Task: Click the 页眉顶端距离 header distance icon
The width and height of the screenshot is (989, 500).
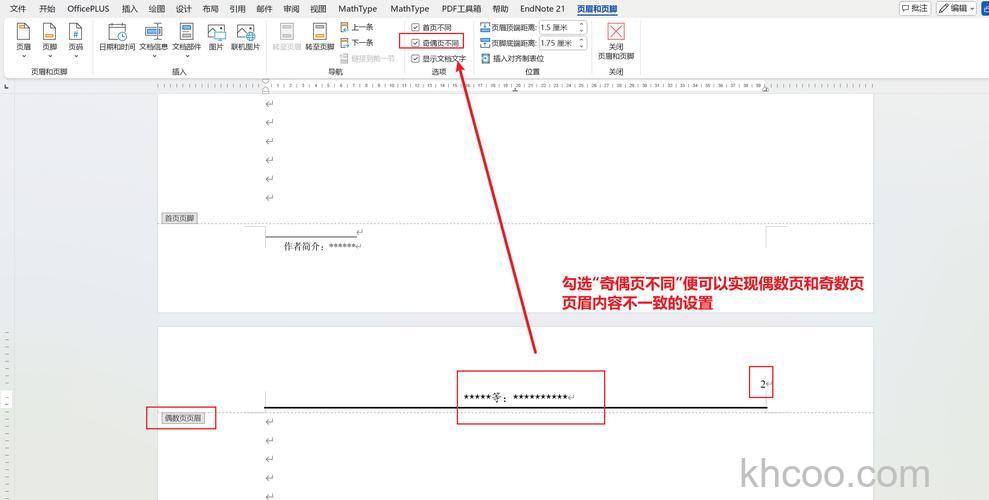Action: (484, 28)
